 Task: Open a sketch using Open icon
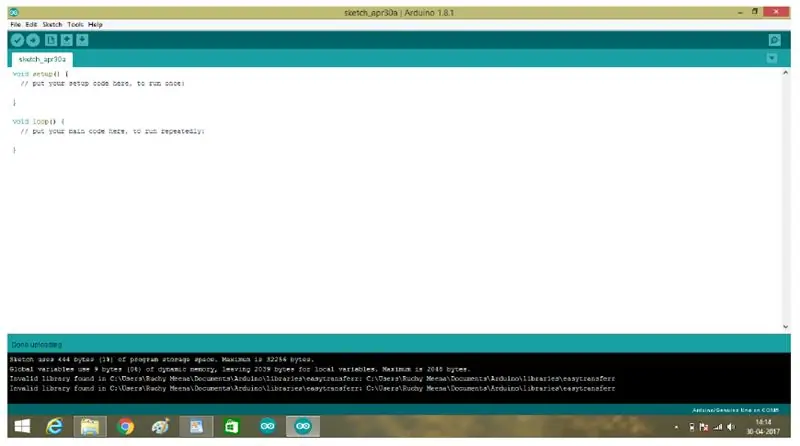(66, 40)
